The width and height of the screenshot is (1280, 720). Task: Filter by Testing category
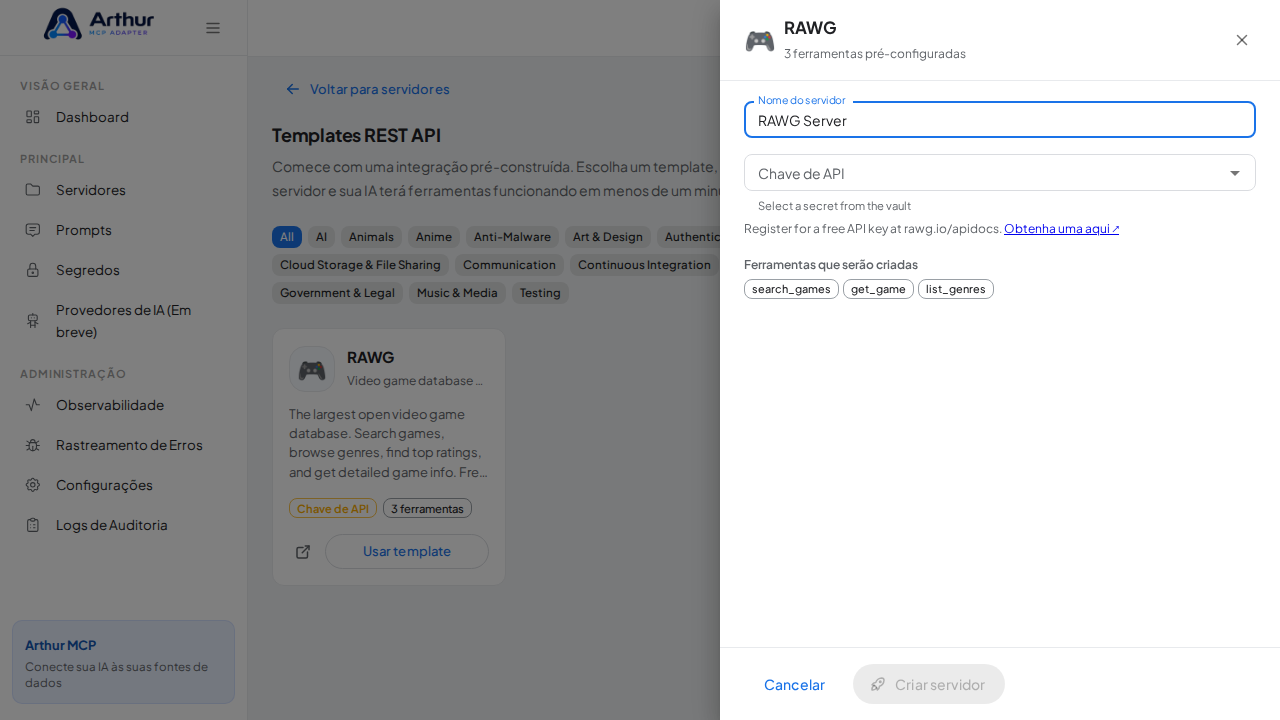pyautogui.click(x=540, y=293)
